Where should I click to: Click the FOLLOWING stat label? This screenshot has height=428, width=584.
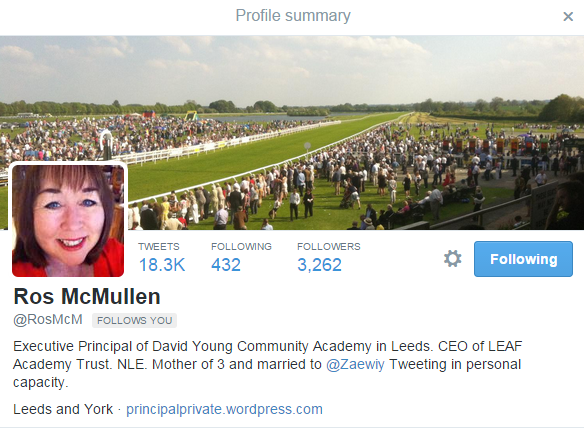tap(241, 247)
